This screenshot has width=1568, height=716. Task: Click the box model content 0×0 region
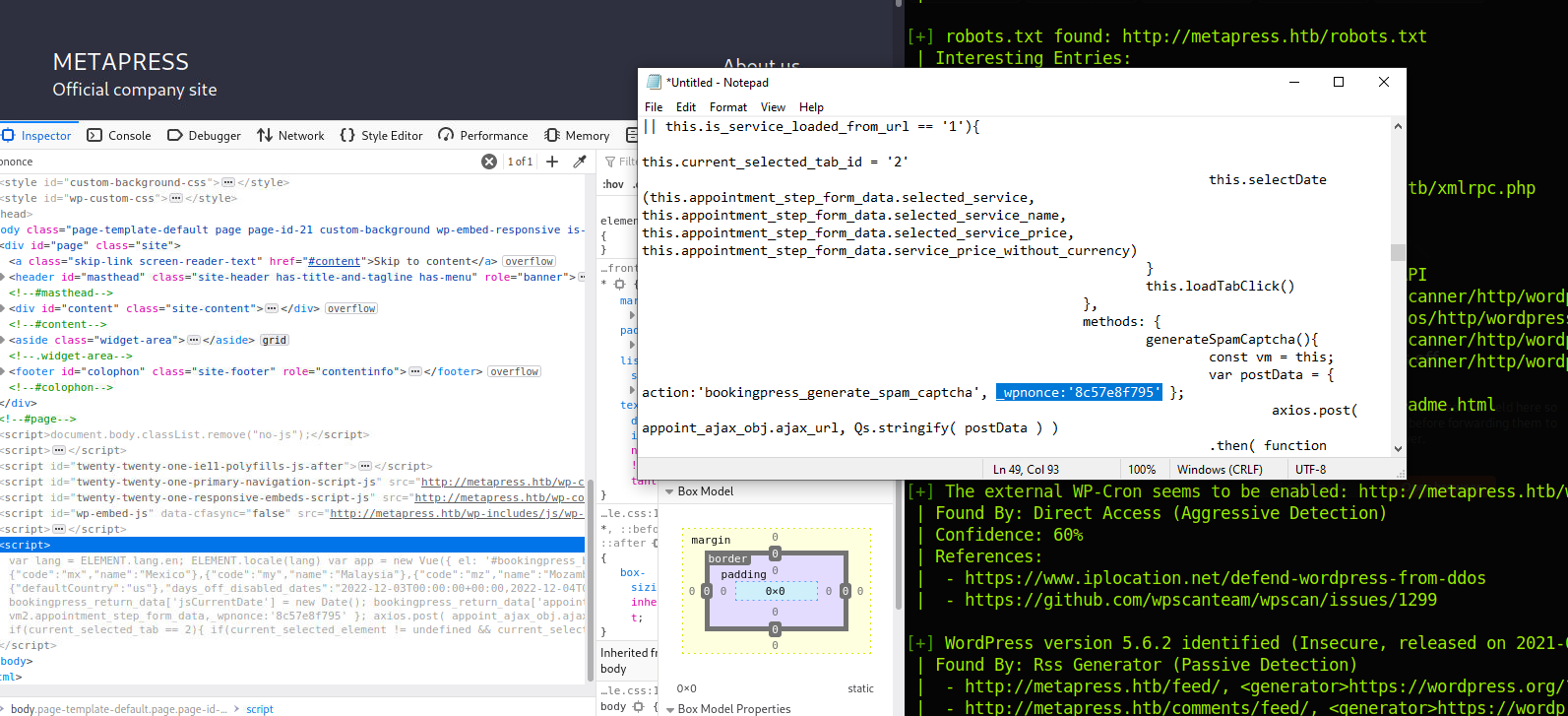pos(776,591)
